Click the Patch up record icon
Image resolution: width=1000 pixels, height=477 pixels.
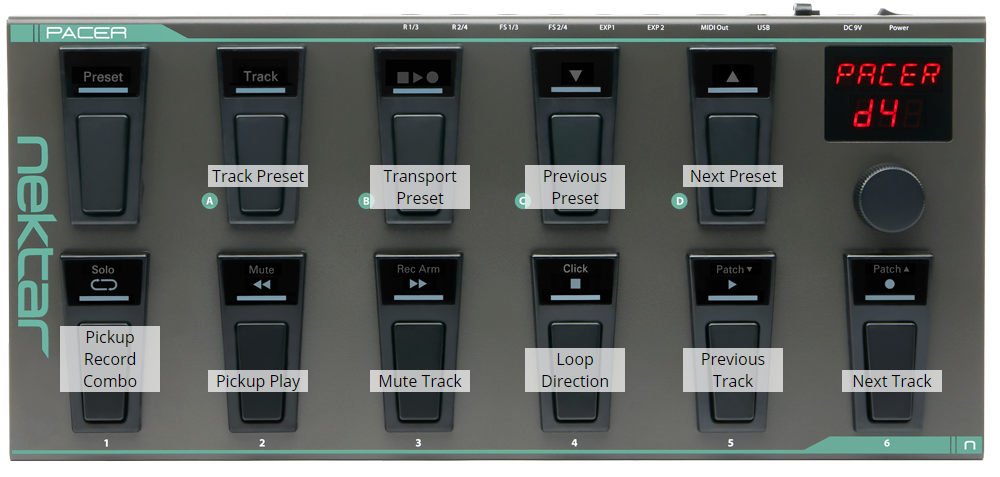888,284
